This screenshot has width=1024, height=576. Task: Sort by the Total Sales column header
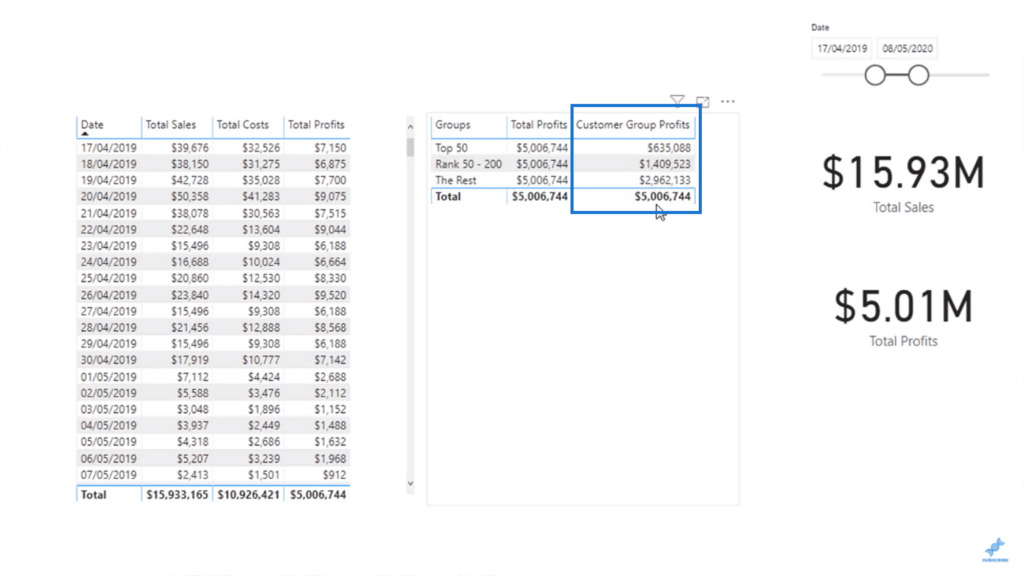click(x=171, y=125)
